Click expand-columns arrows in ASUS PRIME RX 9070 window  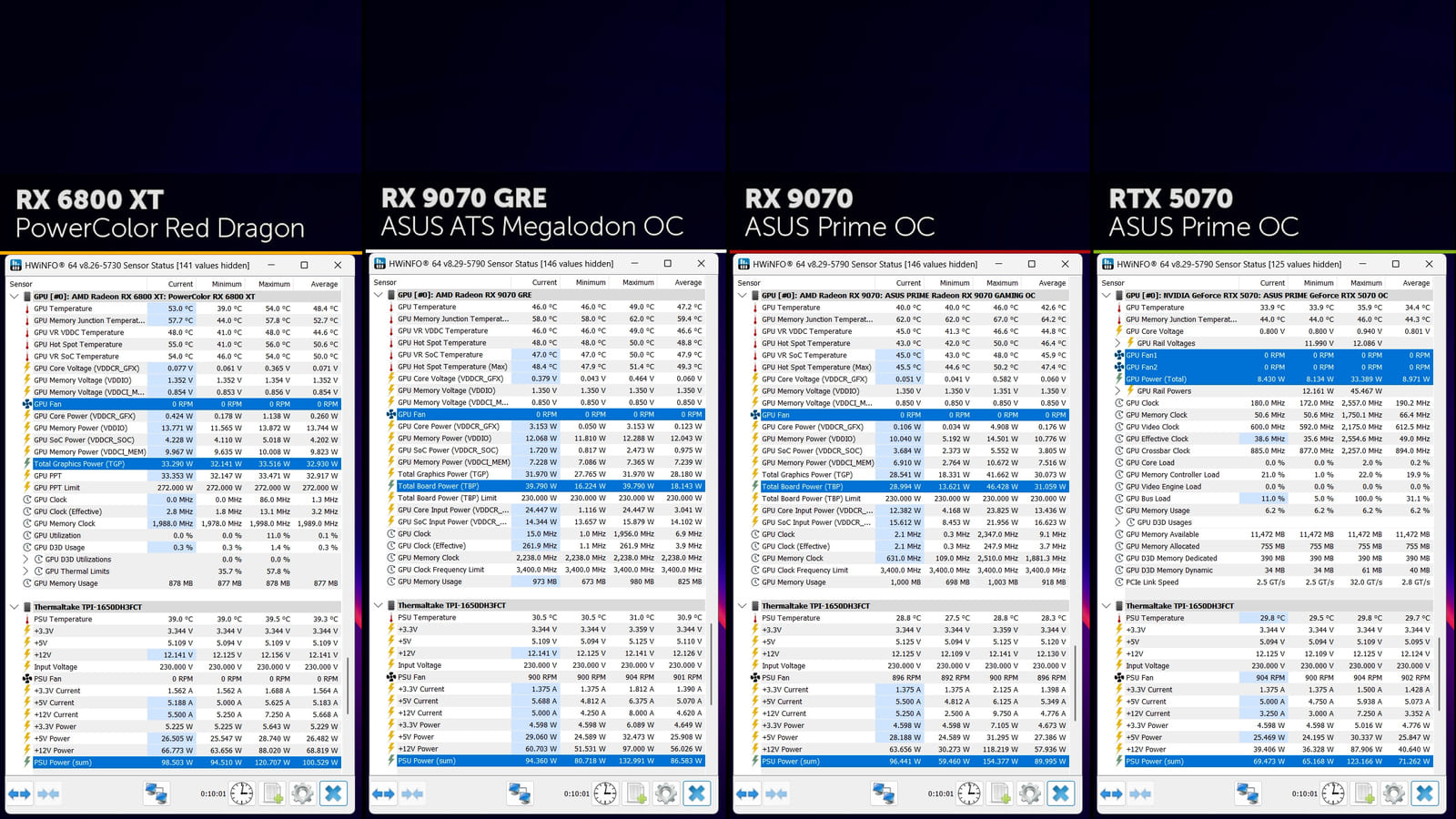[x=747, y=794]
